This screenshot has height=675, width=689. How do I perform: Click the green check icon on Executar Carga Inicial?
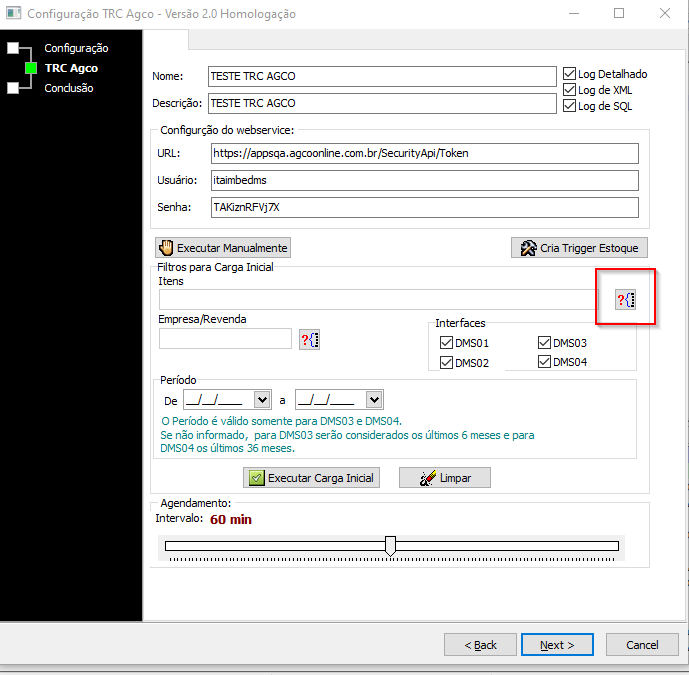tap(256, 478)
